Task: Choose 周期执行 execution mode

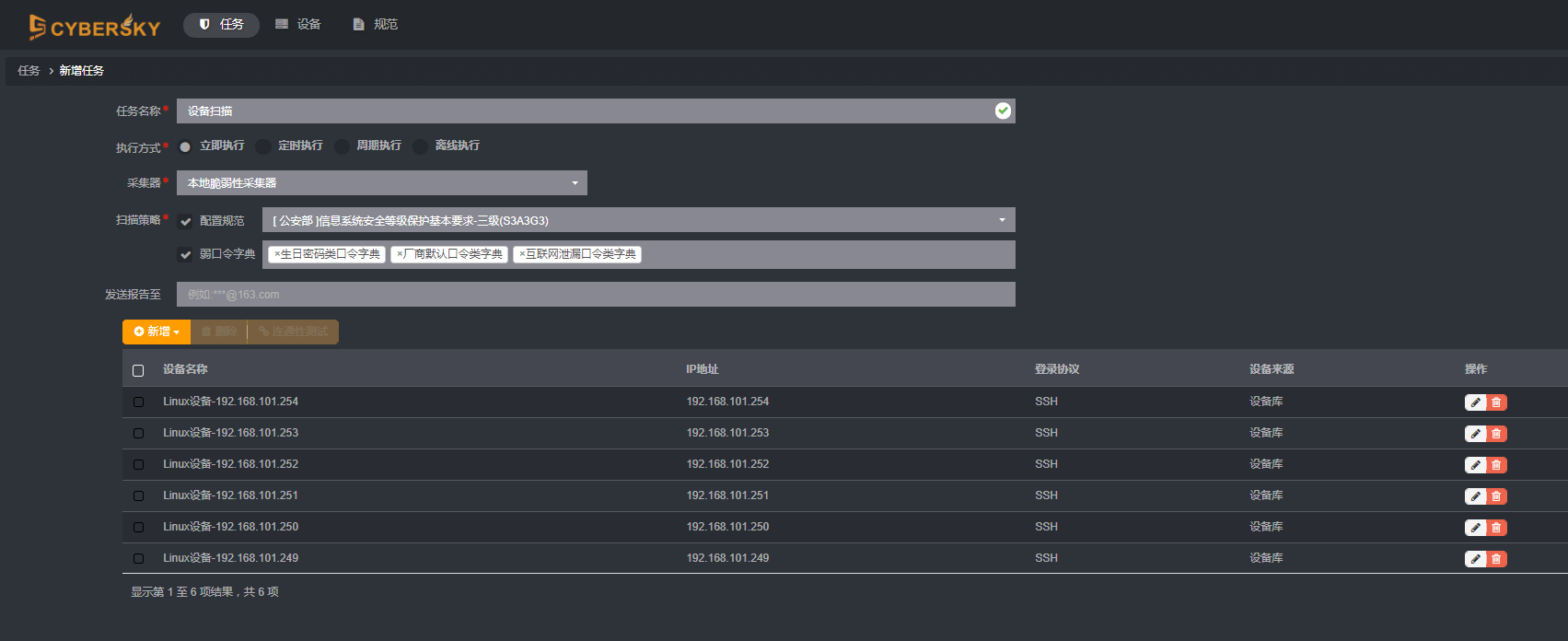Action: point(343,146)
